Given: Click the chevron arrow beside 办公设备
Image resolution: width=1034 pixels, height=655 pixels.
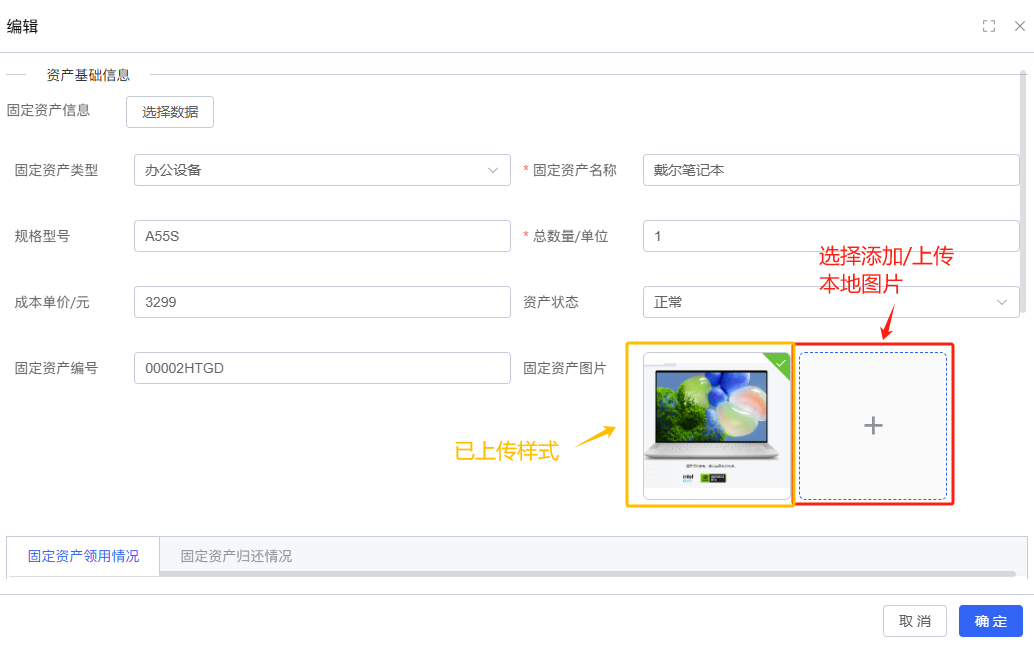Looking at the screenshot, I should pyautogui.click(x=493, y=170).
